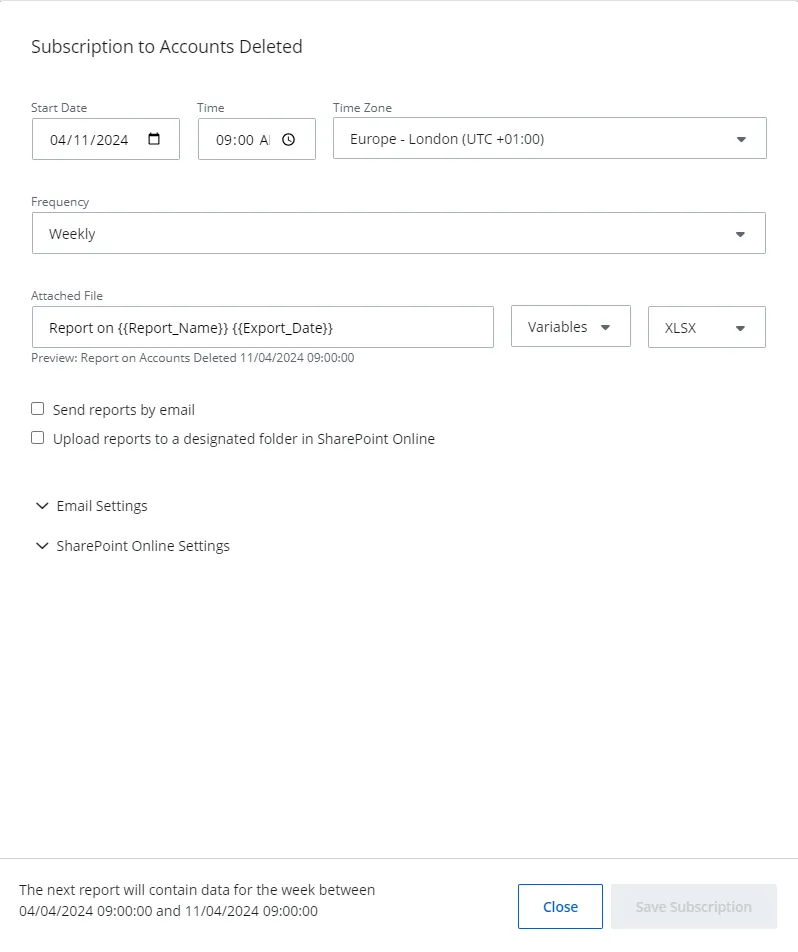This screenshot has height=952, width=798.
Task: Click the Attached File label
Action: (67, 296)
